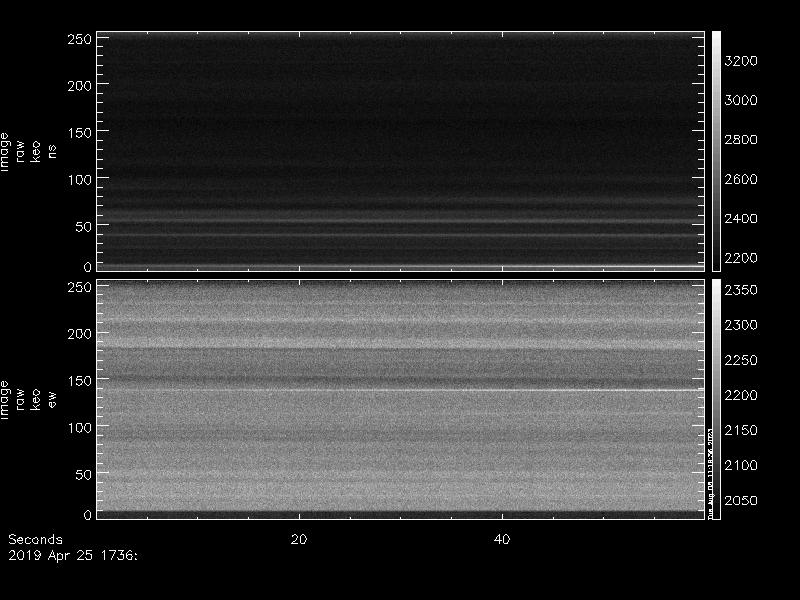
Task: Click the '250' y-axis label of the ew keogram
Action: coord(79,287)
